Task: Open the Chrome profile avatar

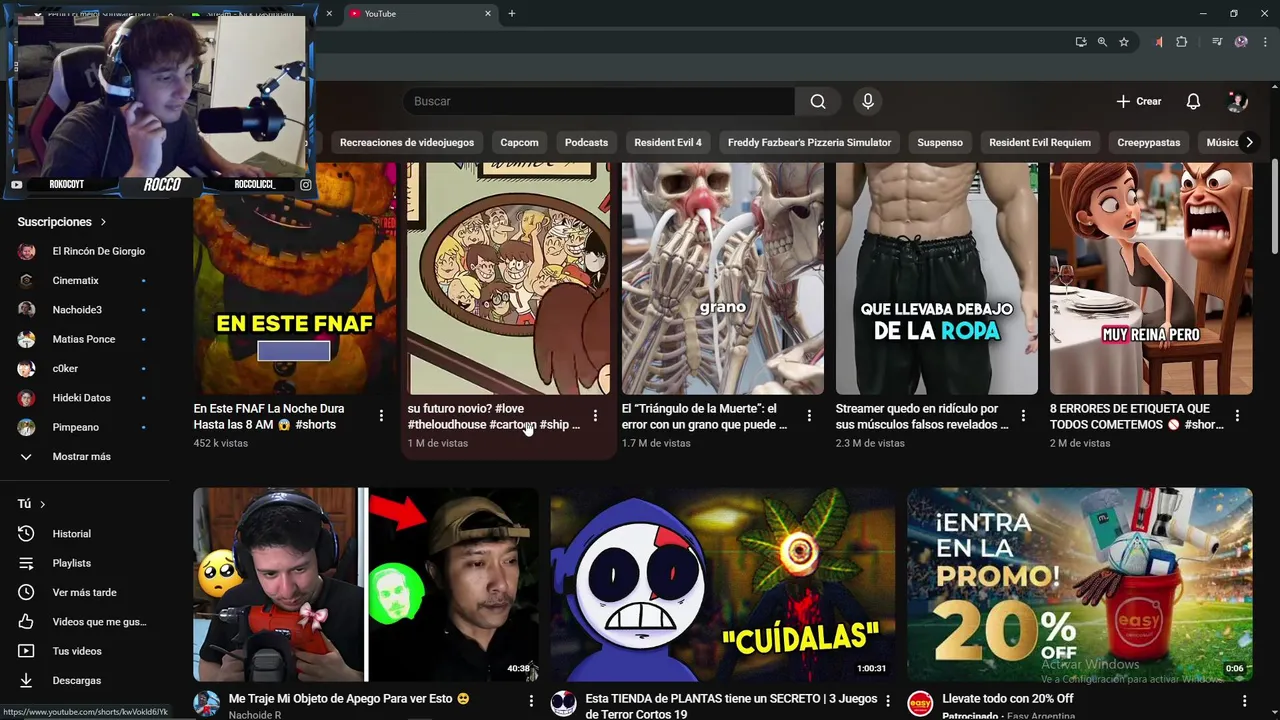Action: point(1241,42)
